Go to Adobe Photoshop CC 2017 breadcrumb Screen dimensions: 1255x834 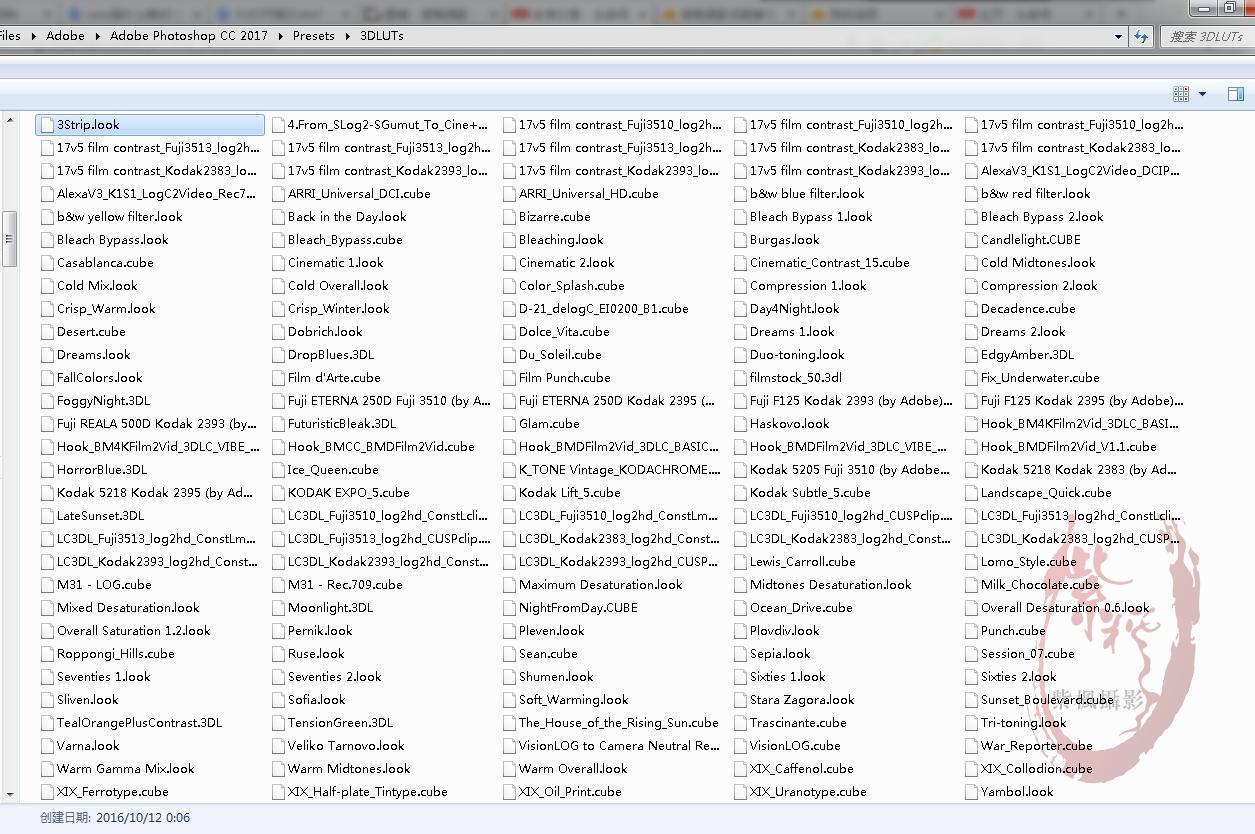[x=189, y=36]
